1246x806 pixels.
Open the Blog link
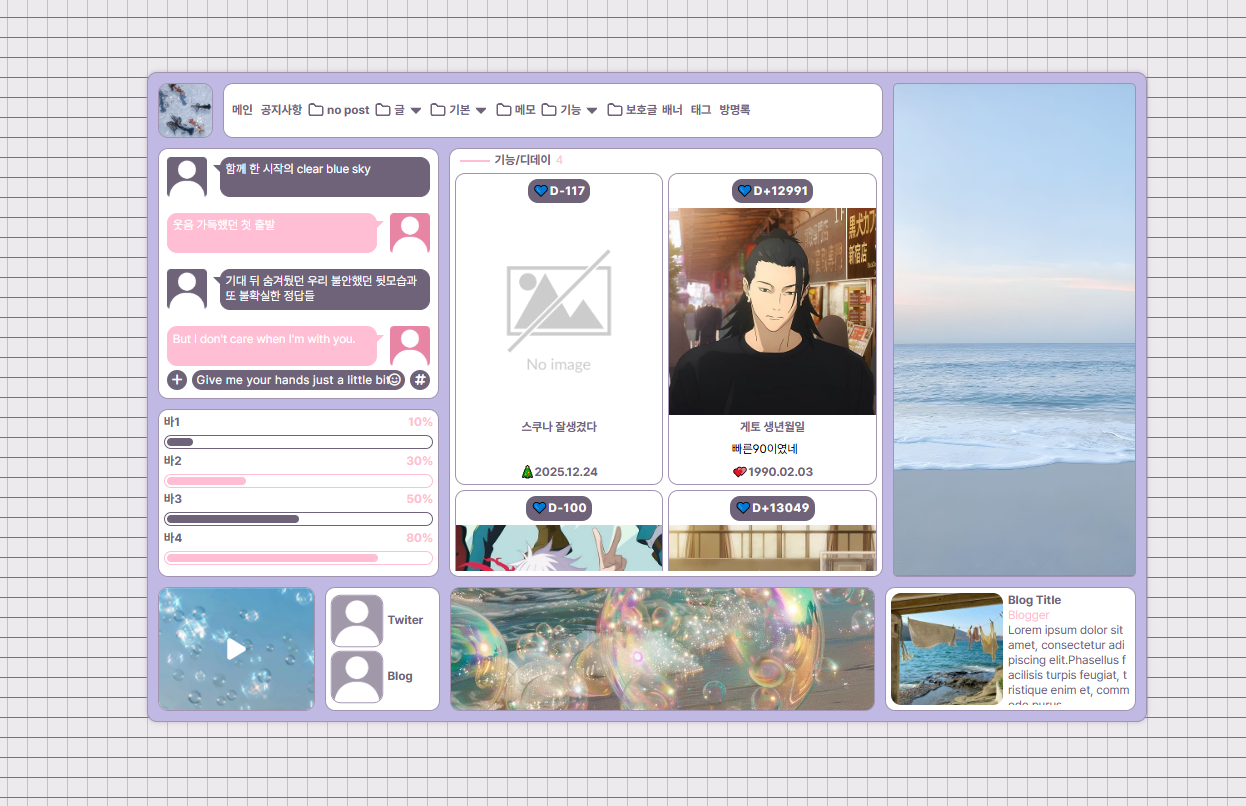point(400,677)
